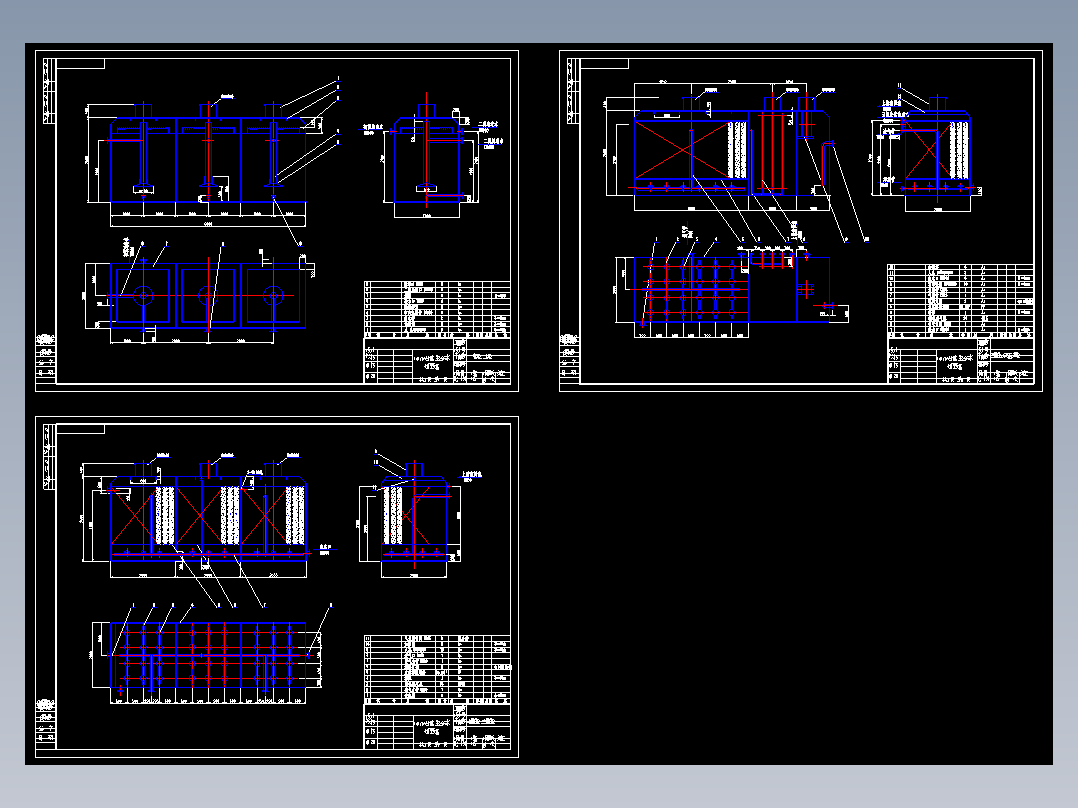Click the parts list table in top-right sheet
The height and width of the screenshot is (808, 1078).
pos(960,299)
